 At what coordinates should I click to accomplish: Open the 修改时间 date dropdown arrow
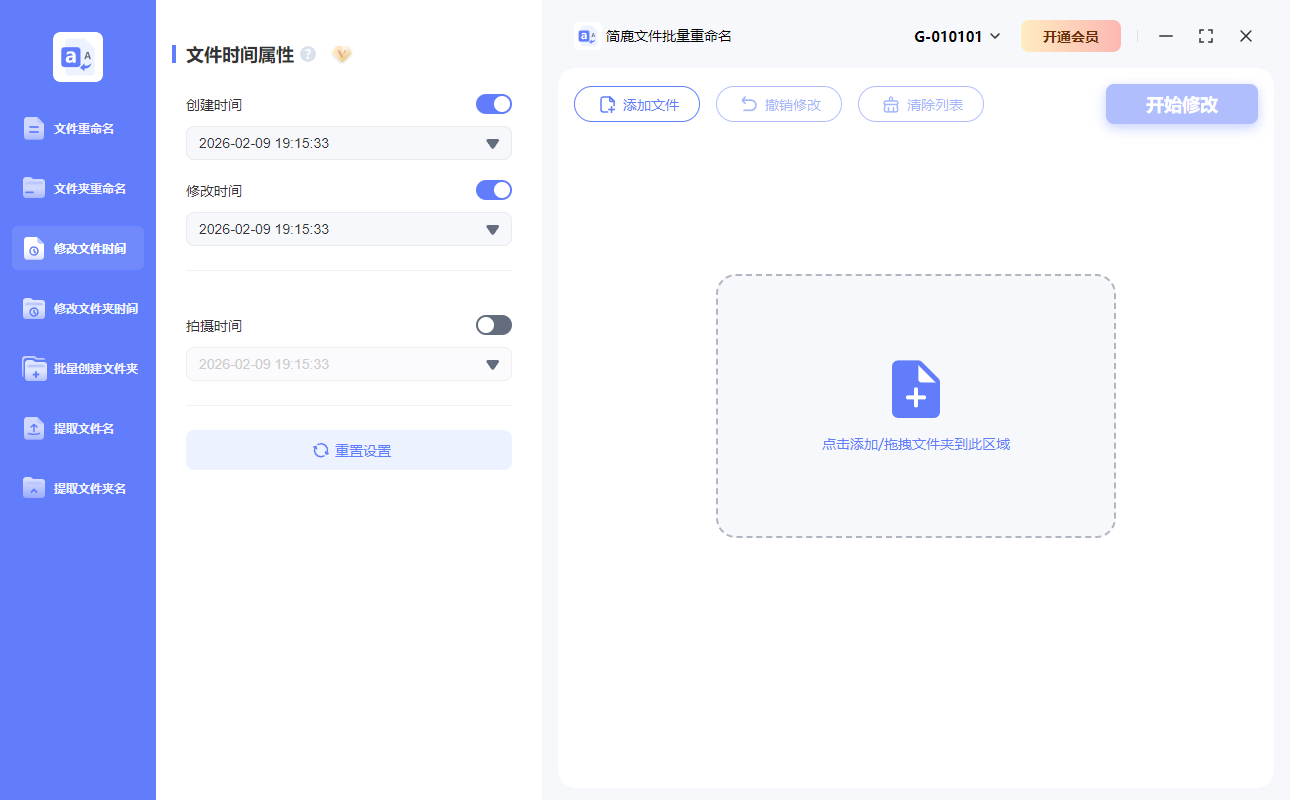pos(492,230)
